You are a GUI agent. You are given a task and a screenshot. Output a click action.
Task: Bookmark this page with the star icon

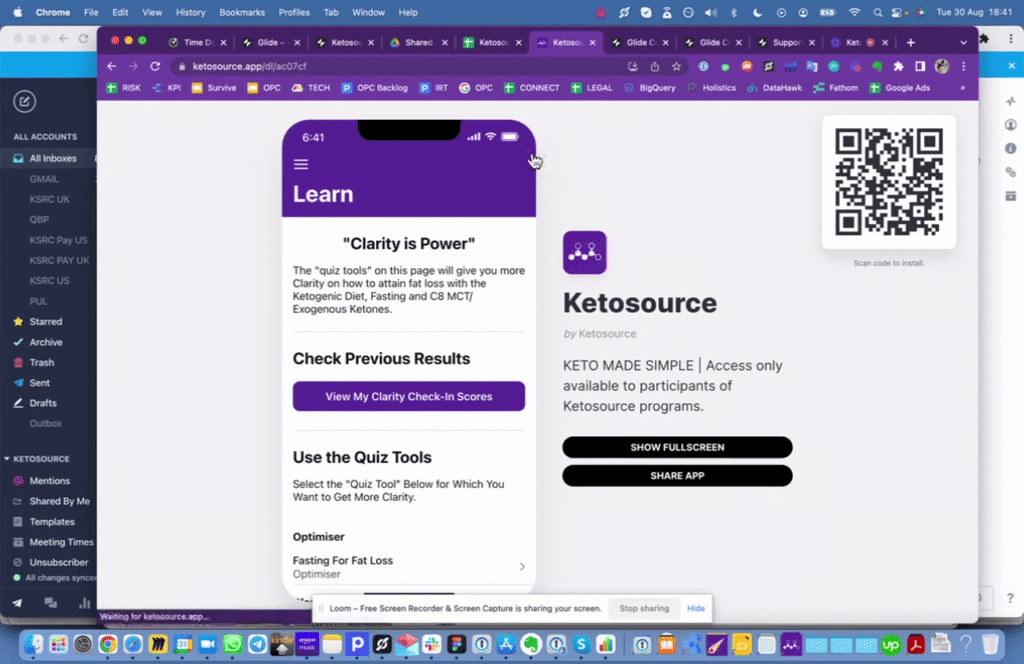[x=677, y=66]
